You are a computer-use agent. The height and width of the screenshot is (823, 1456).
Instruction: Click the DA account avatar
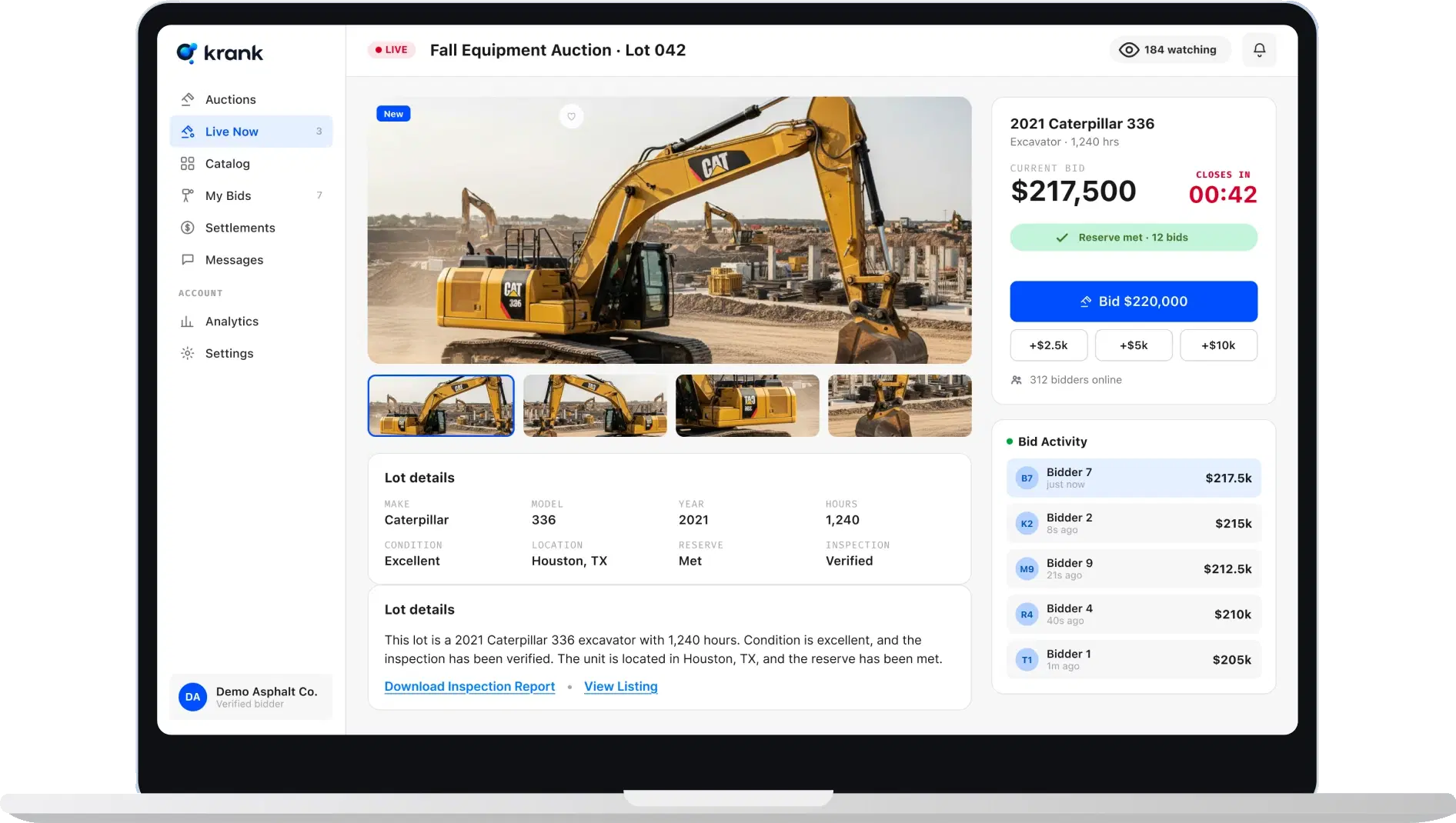tap(192, 697)
